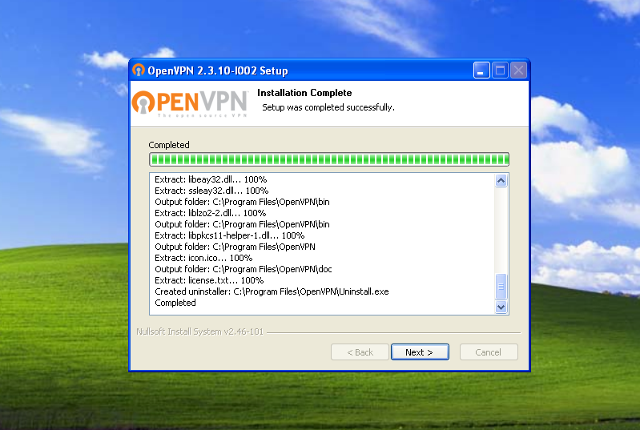Viewport: 640px width, 430px height.
Task: Select 'Extract: ssleay32.dll... 100%' log line
Action: coord(211,191)
